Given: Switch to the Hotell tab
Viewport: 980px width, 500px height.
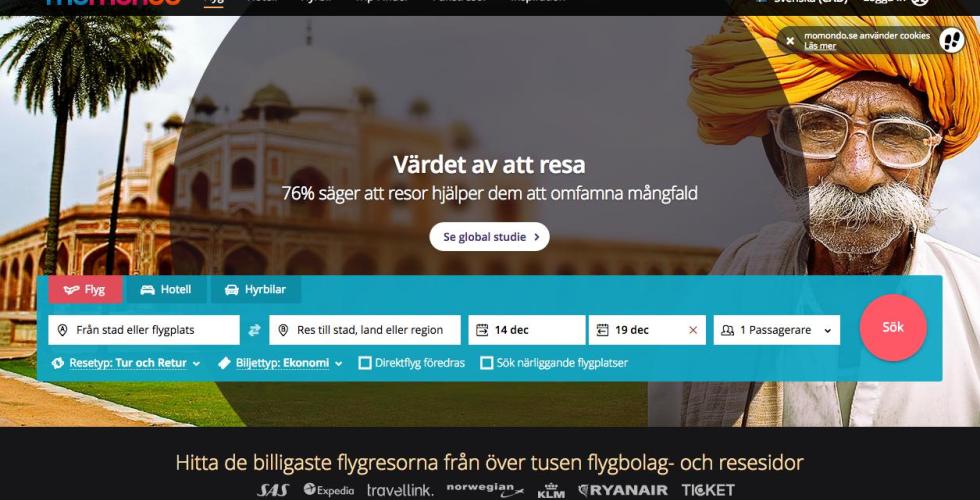Looking at the screenshot, I should [x=166, y=290].
